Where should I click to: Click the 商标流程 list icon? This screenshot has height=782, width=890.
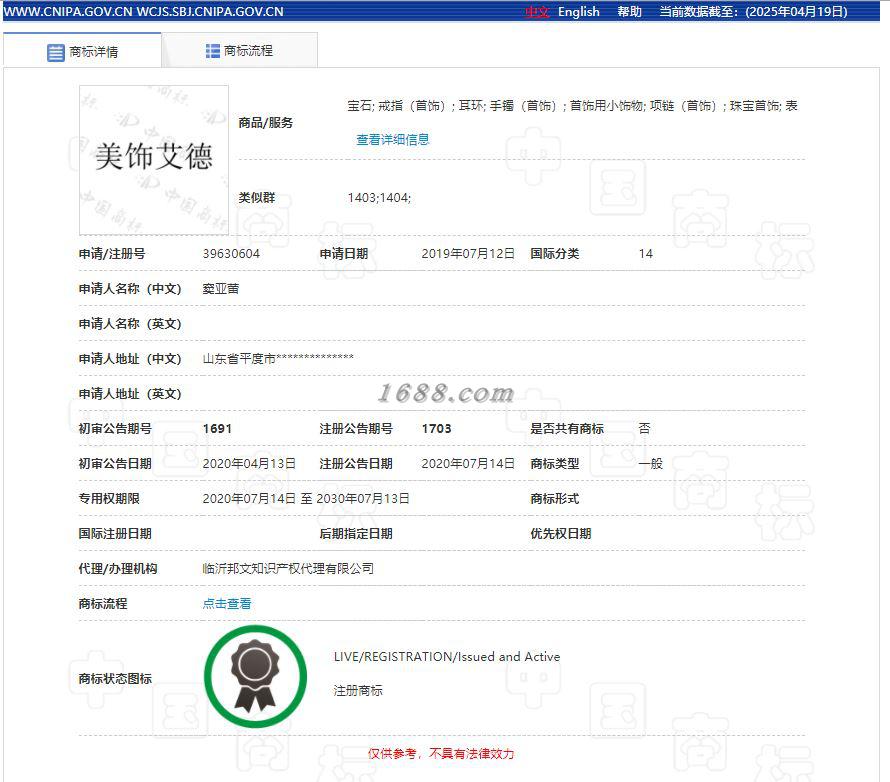pos(212,51)
